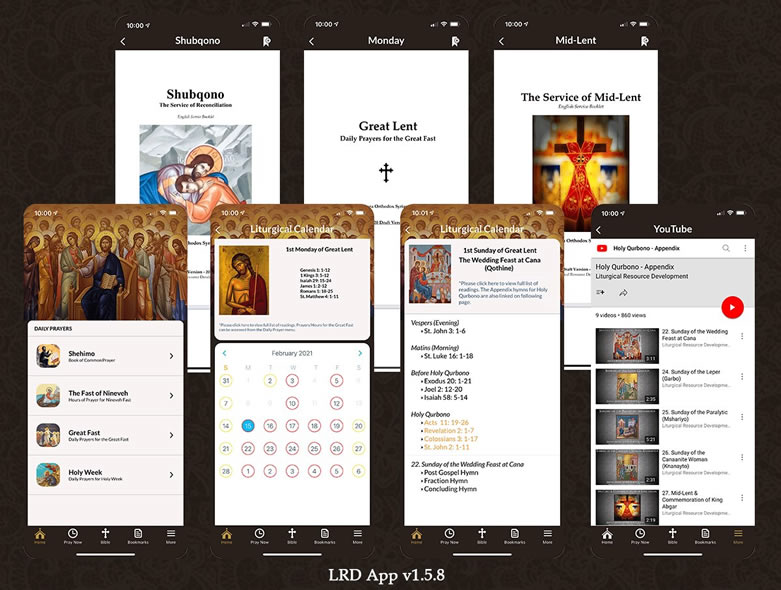Screen dimensions: 781x590
Task: Play video 27 Mid-Lent & King Abgar
Action: click(627, 507)
